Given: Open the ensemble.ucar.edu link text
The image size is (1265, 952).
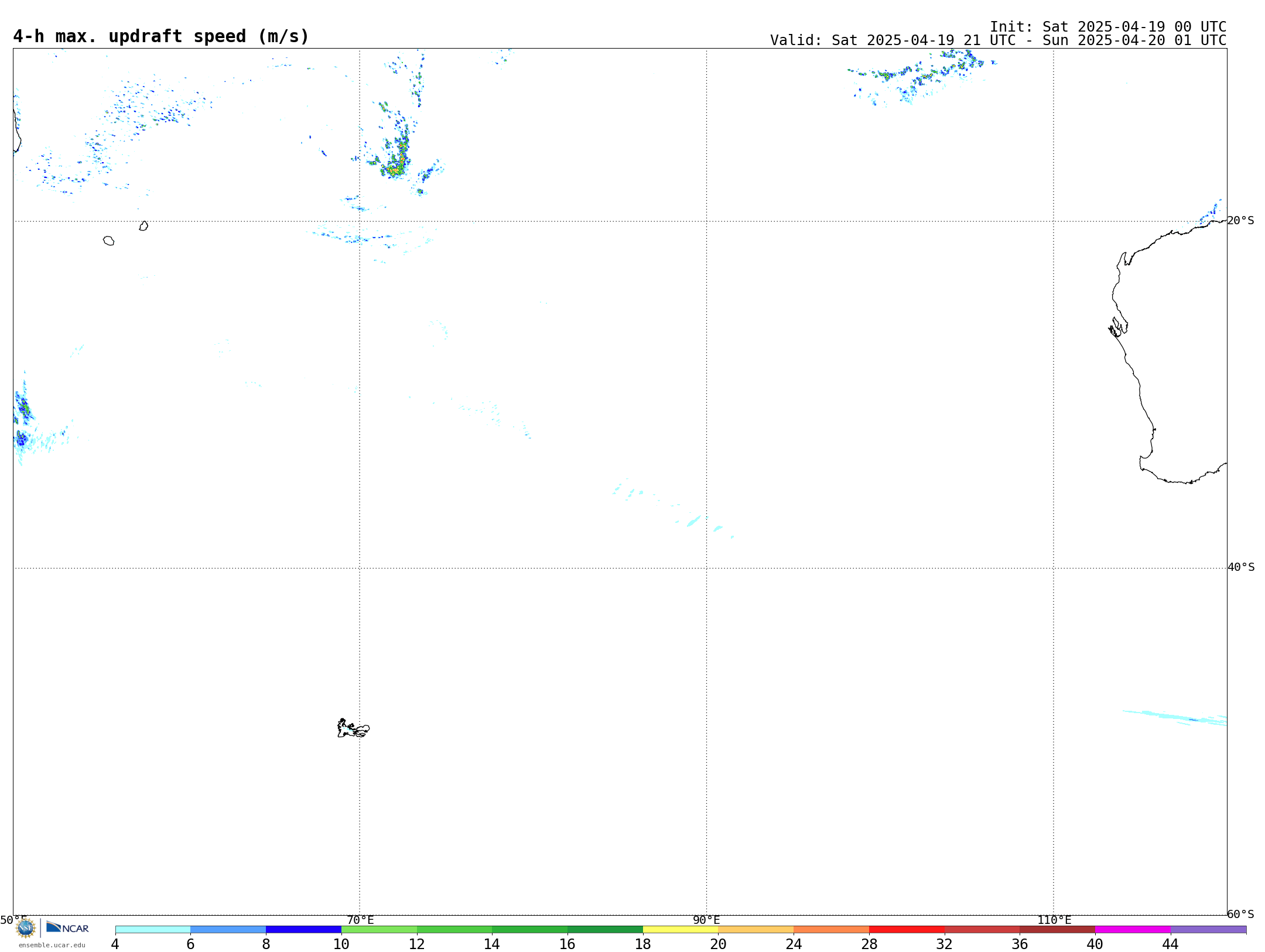Looking at the screenshot, I should point(52,945).
